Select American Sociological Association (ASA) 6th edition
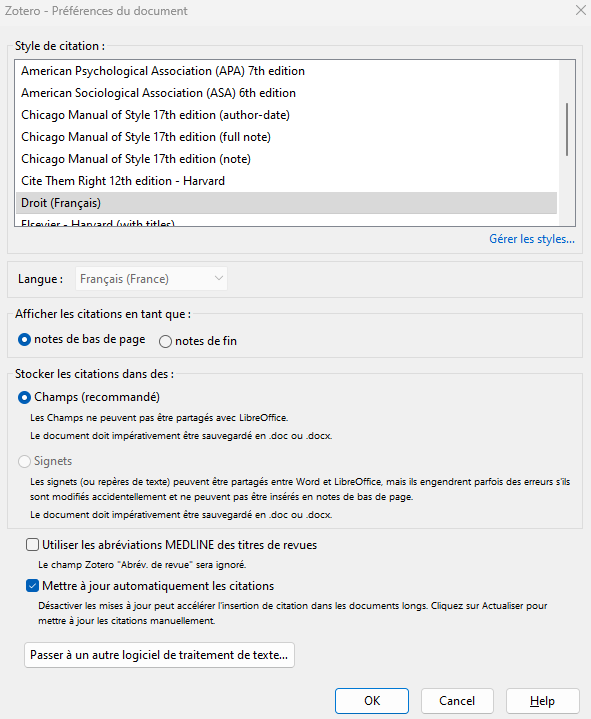This screenshot has height=719, width=591. (287, 93)
